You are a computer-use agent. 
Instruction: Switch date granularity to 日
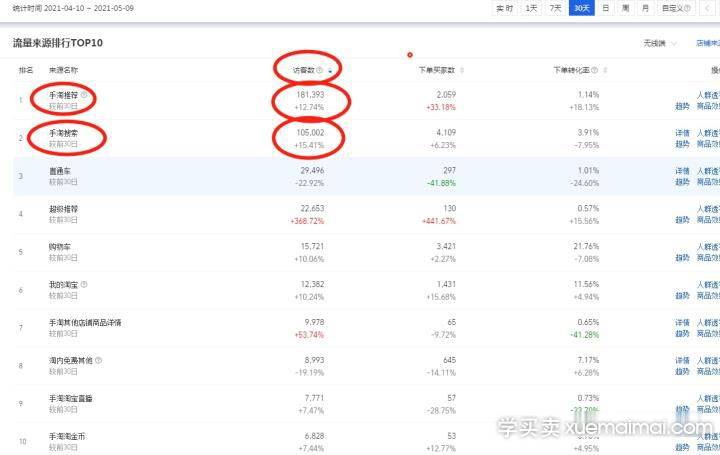coord(606,8)
